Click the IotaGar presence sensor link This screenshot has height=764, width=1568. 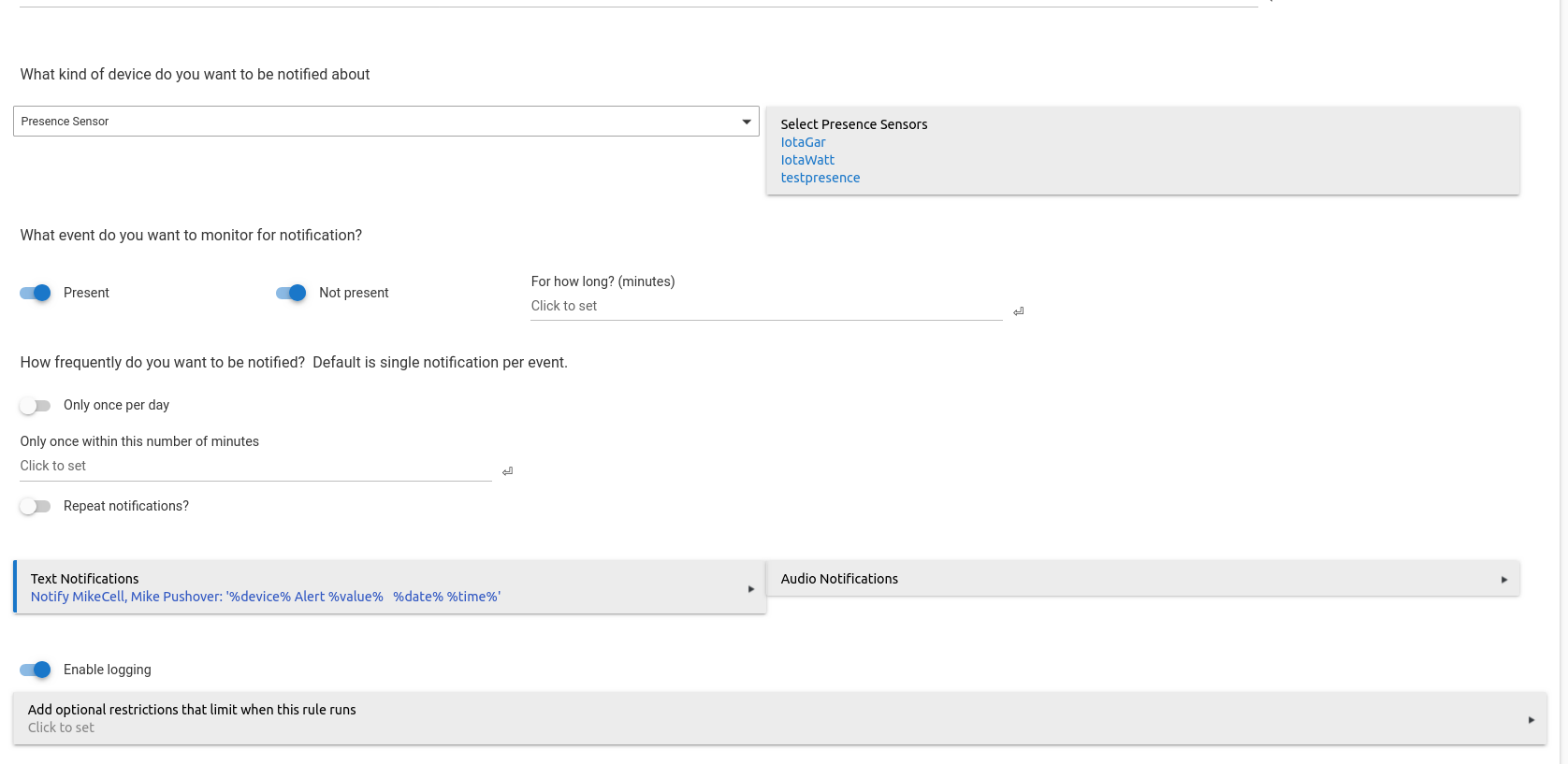803,142
